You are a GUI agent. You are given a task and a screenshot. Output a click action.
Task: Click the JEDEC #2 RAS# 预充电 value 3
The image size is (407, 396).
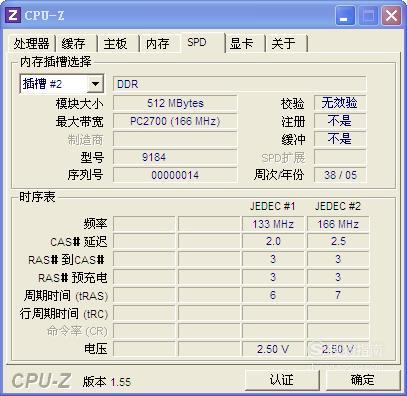(338, 277)
